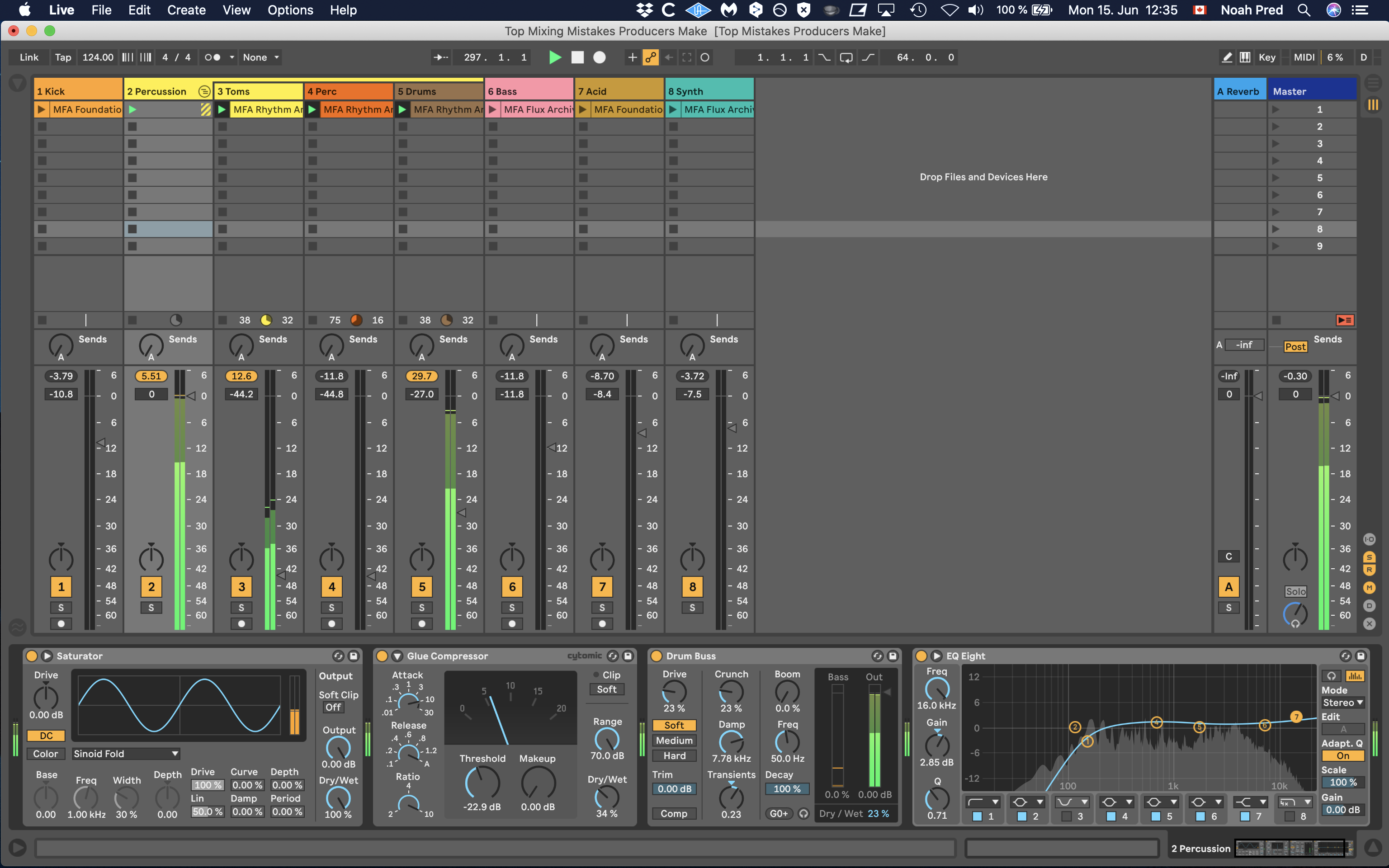Toggle the Loop switch in transport
This screenshot has height=868, width=1389.
click(846, 57)
